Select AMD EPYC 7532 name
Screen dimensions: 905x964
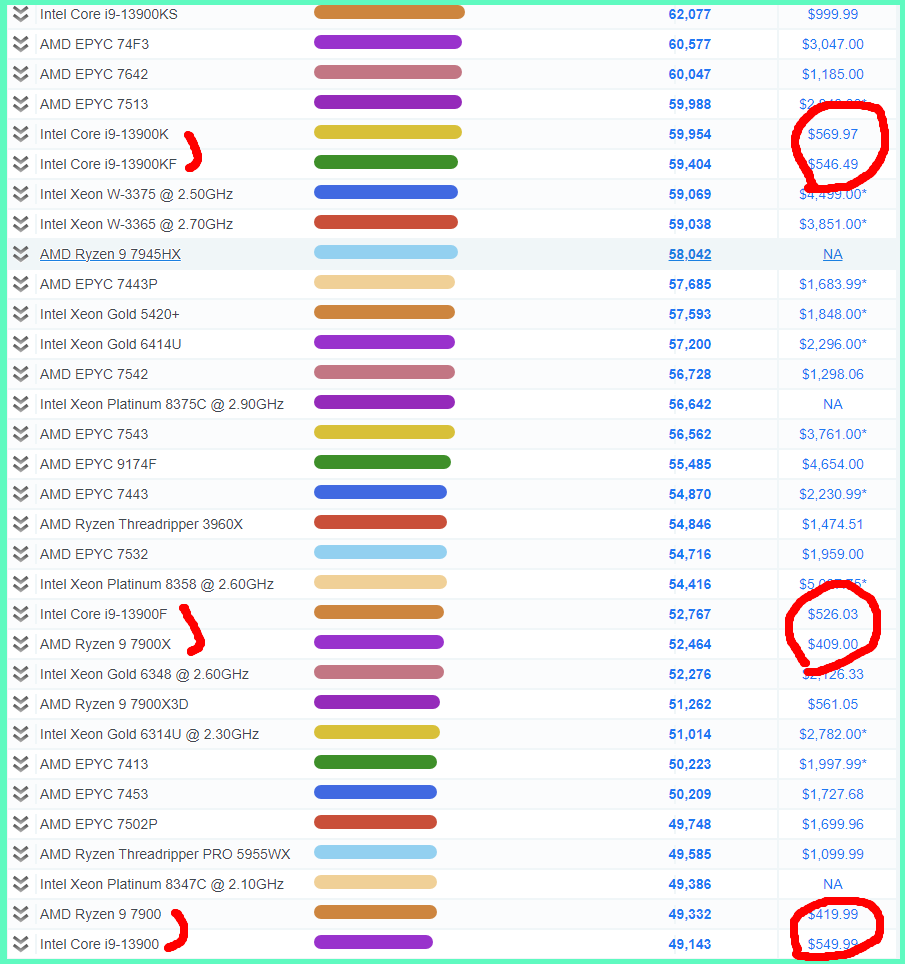point(94,554)
